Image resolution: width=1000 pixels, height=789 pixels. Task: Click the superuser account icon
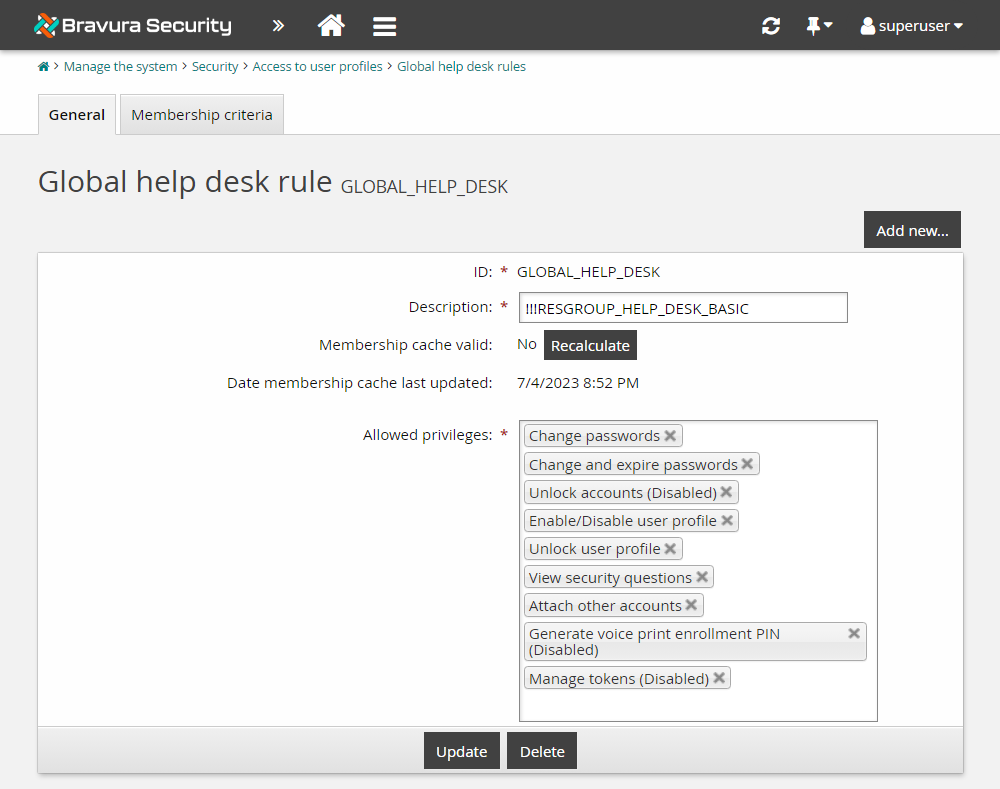click(x=866, y=26)
